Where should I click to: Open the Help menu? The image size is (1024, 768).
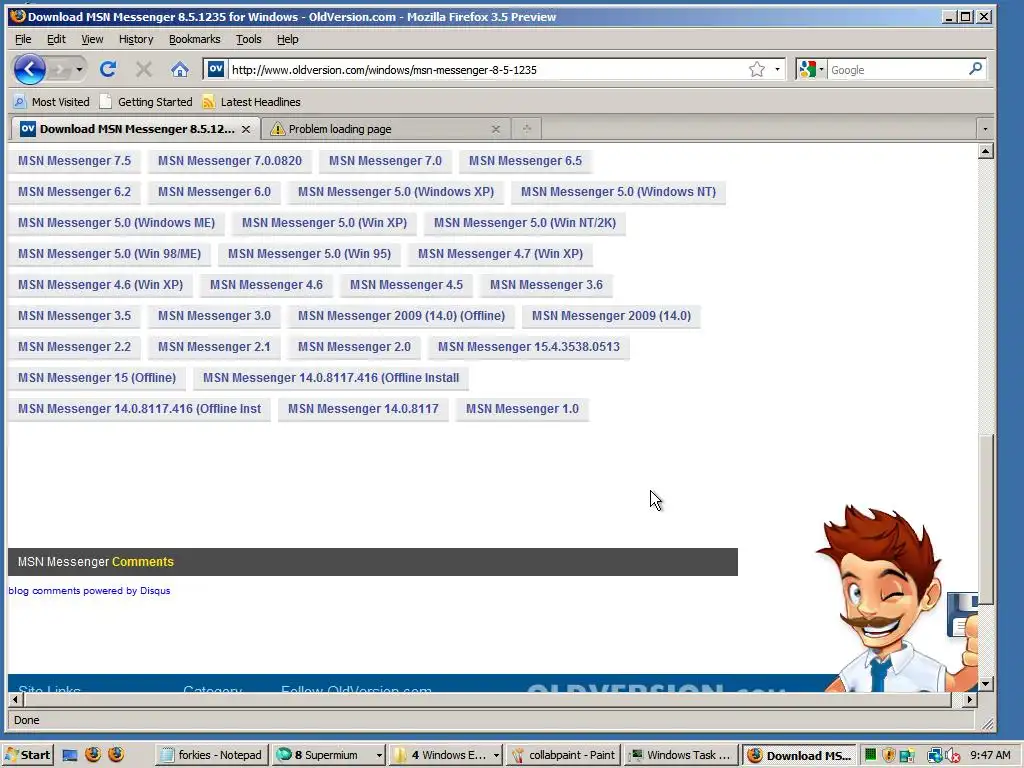click(287, 39)
